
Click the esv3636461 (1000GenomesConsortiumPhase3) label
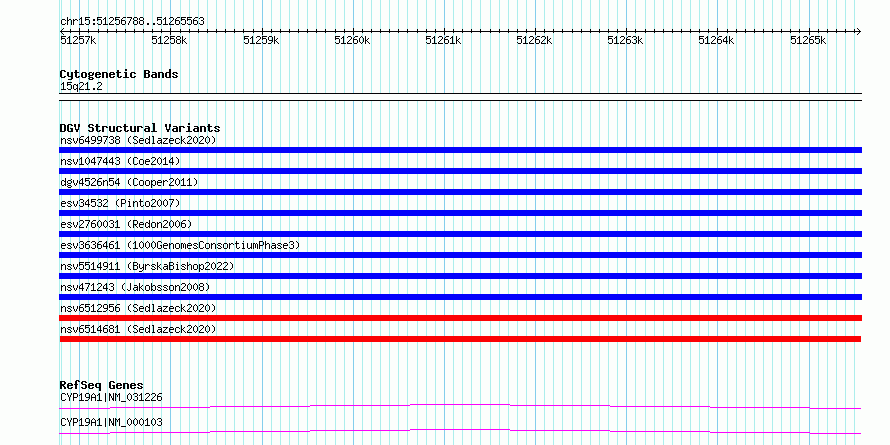(x=180, y=245)
